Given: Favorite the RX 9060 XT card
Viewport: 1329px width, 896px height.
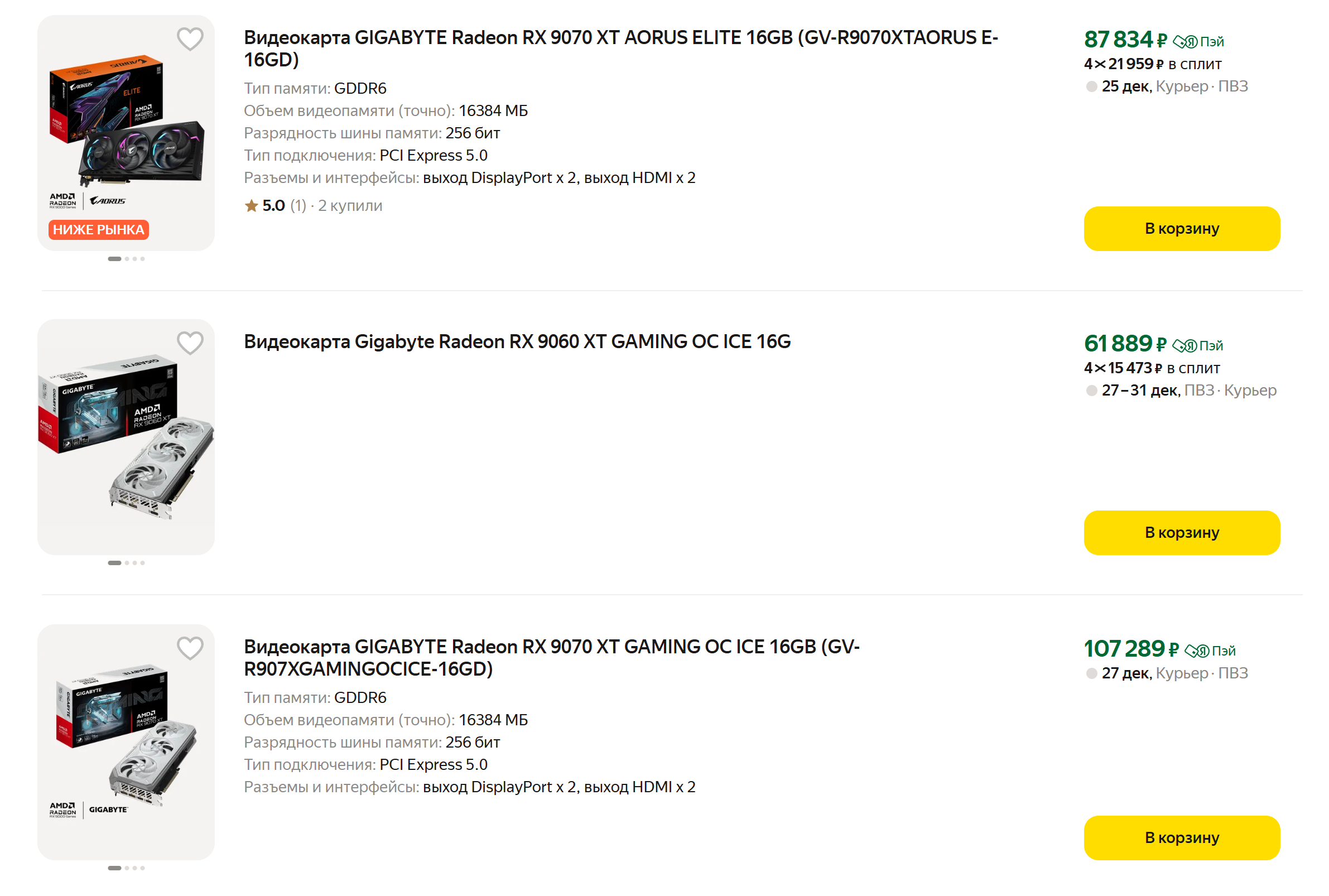Looking at the screenshot, I should [190, 344].
